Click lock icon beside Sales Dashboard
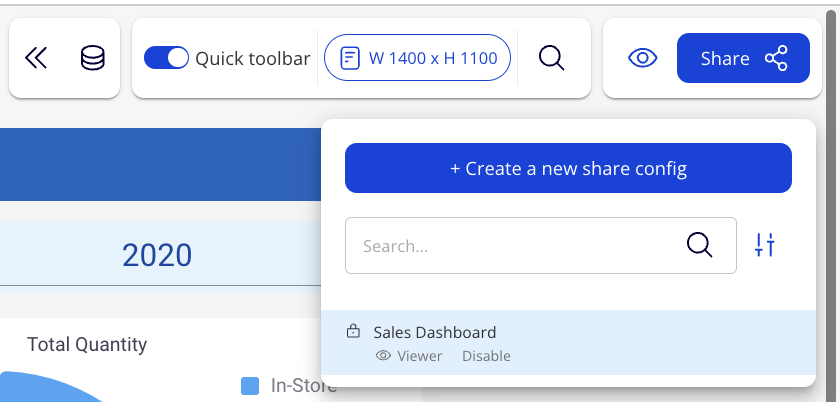Image resolution: width=840 pixels, height=402 pixels. 352,332
